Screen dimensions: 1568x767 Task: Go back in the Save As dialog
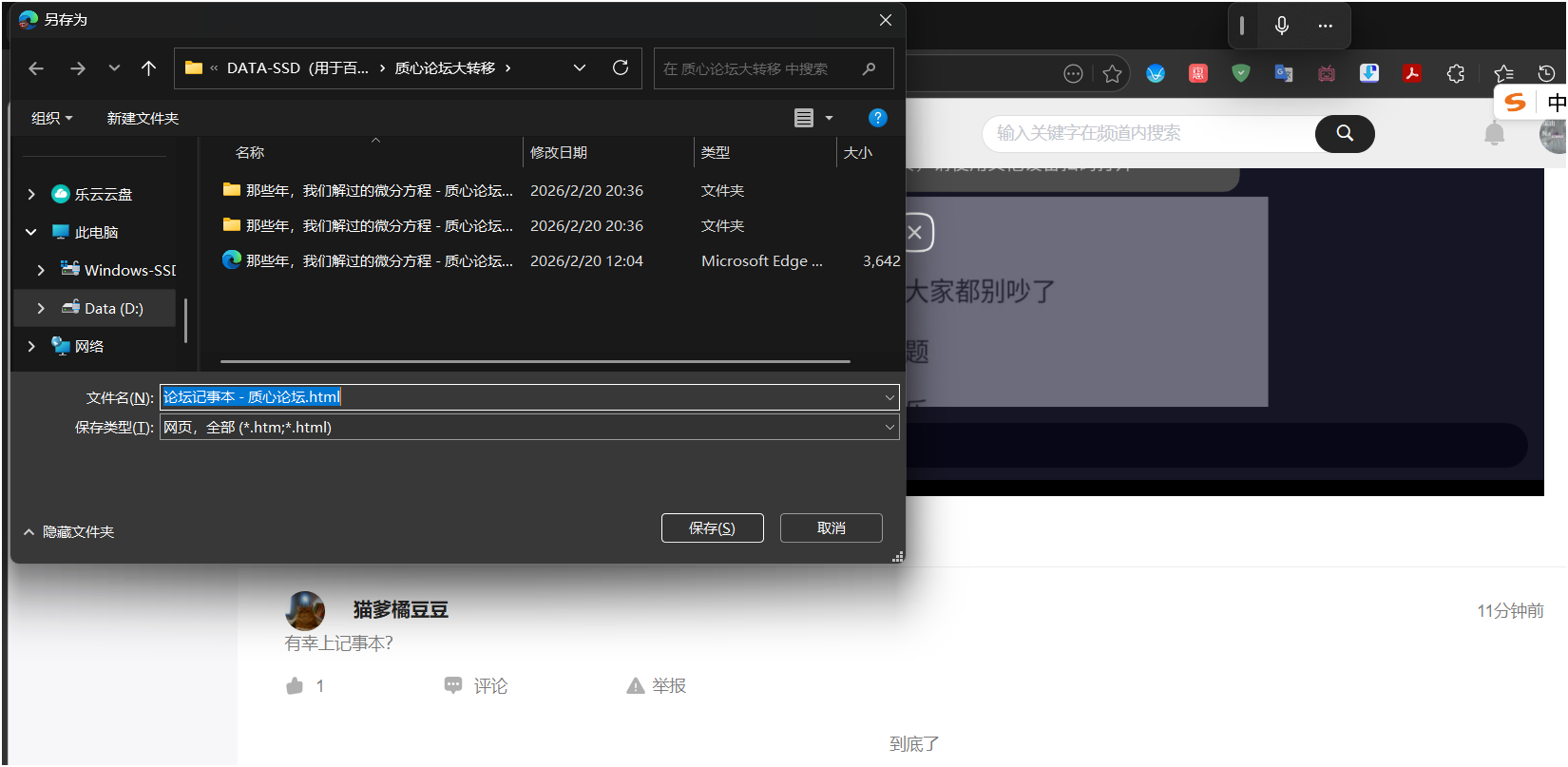(36, 68)
